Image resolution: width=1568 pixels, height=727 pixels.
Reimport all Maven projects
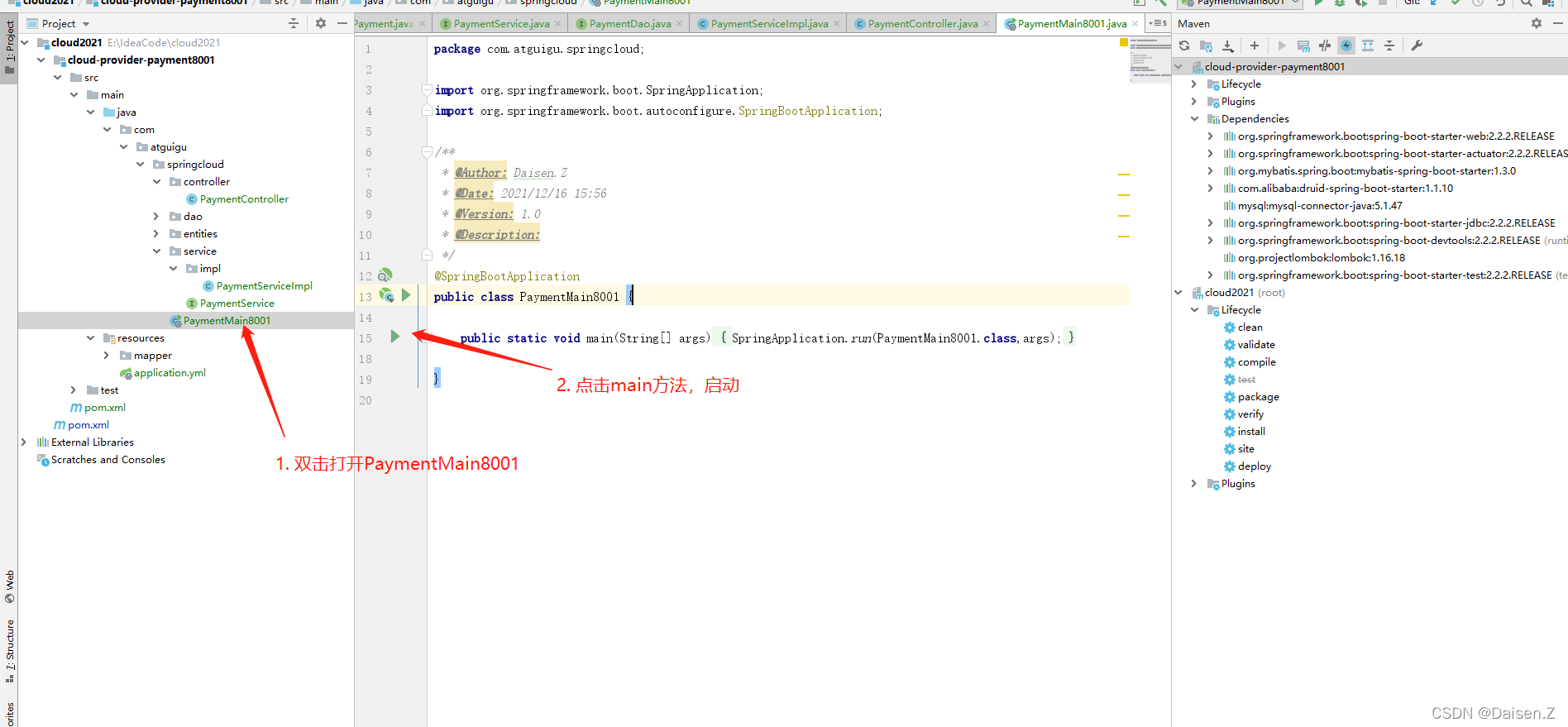pyautogui.click(x=1184, y=45)
